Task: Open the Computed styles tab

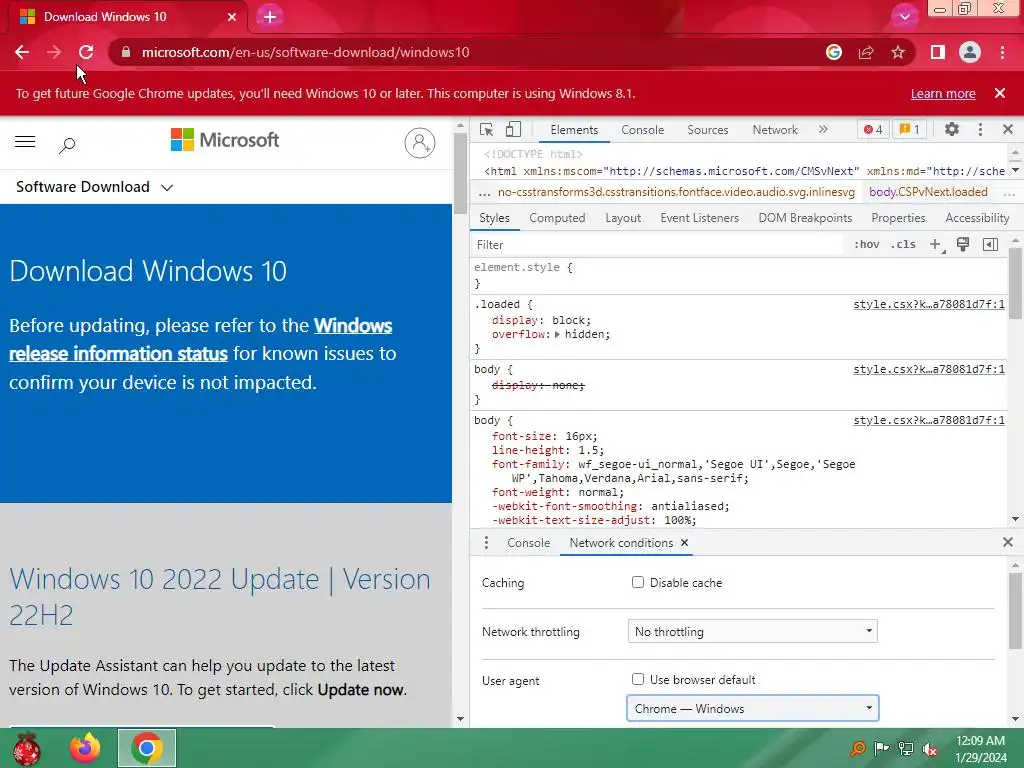Action: 557,218
